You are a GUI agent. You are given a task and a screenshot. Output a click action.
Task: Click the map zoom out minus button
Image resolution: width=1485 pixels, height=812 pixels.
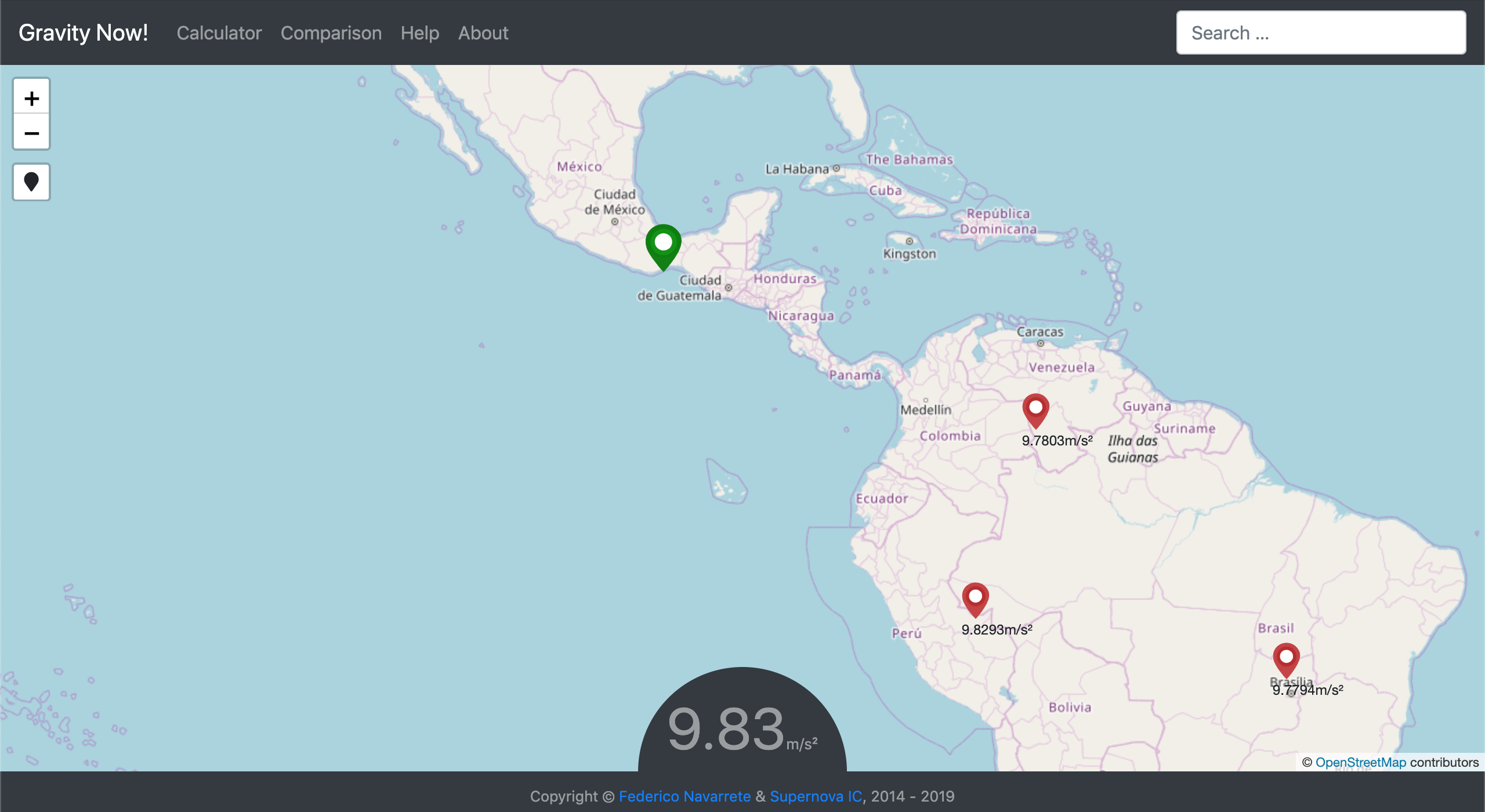31,133
